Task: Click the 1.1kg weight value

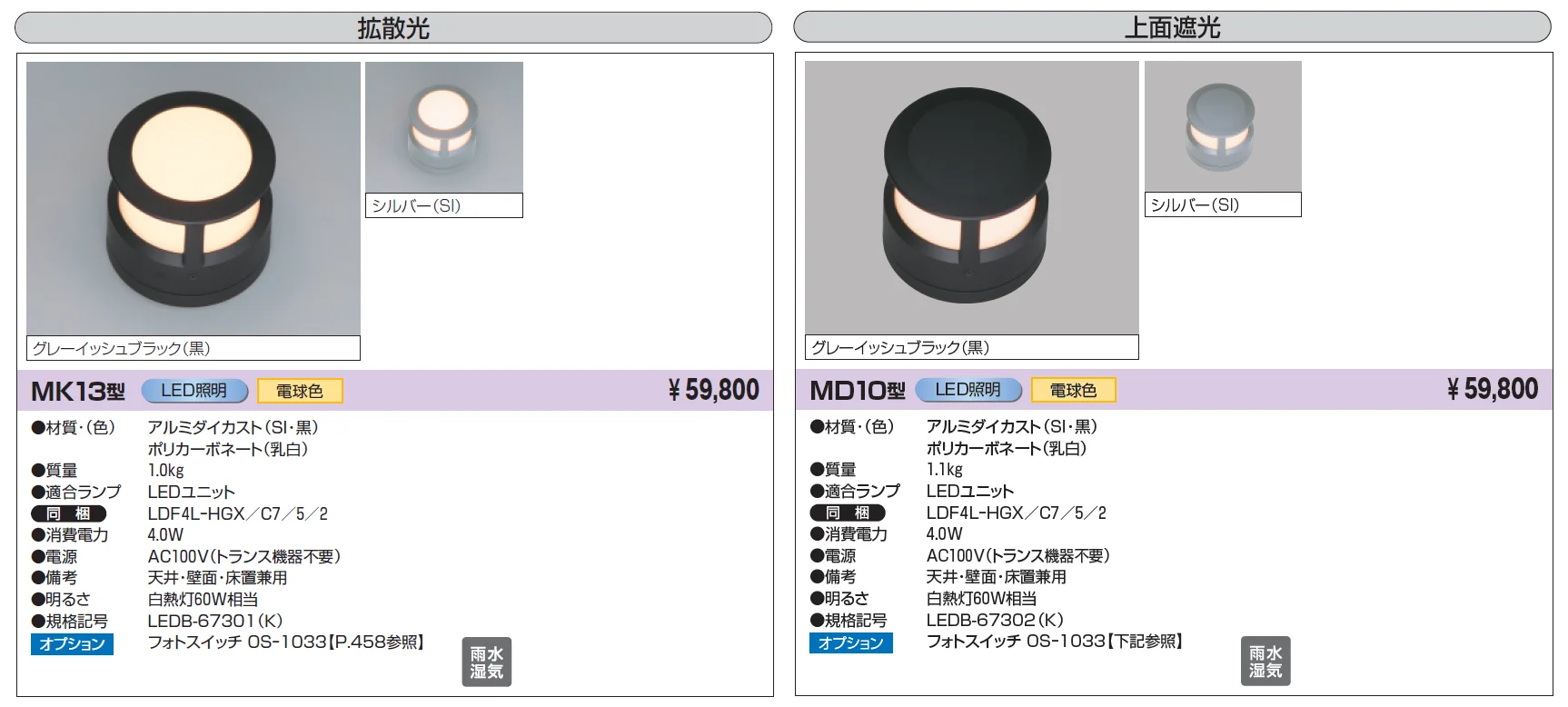Action: (945, 469)
